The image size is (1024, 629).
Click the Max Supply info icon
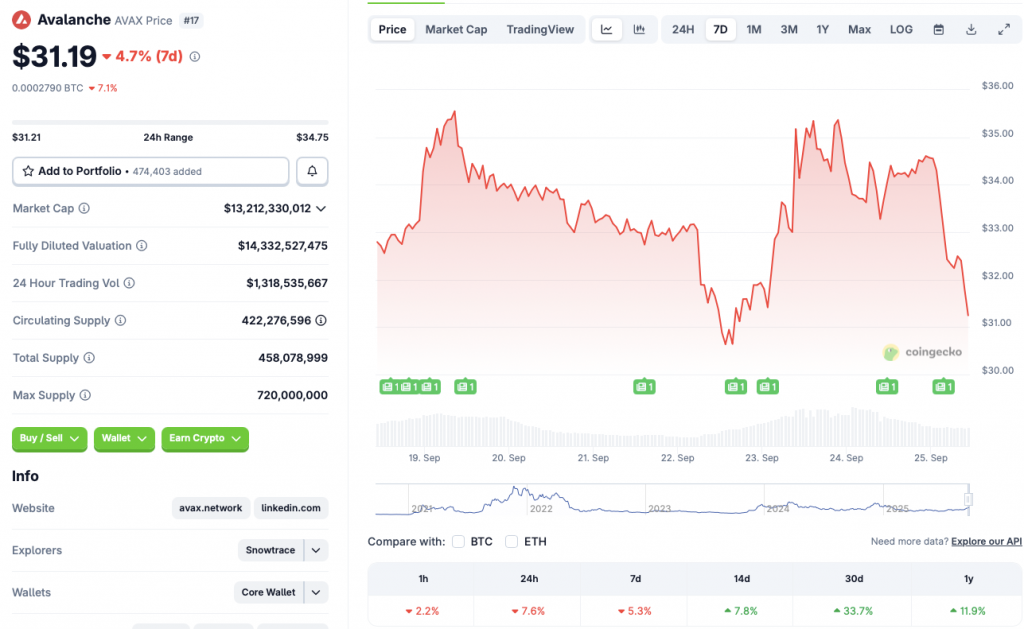(x=85, y=395)
